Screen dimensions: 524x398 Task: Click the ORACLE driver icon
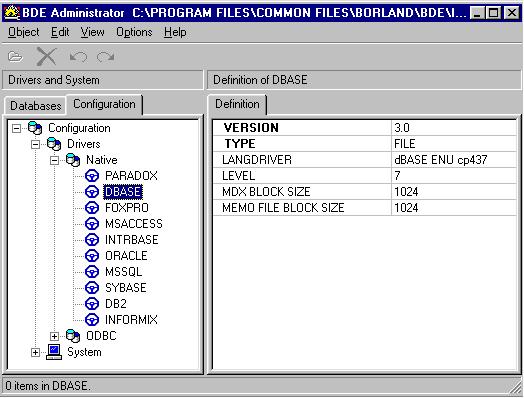[92, 256]
